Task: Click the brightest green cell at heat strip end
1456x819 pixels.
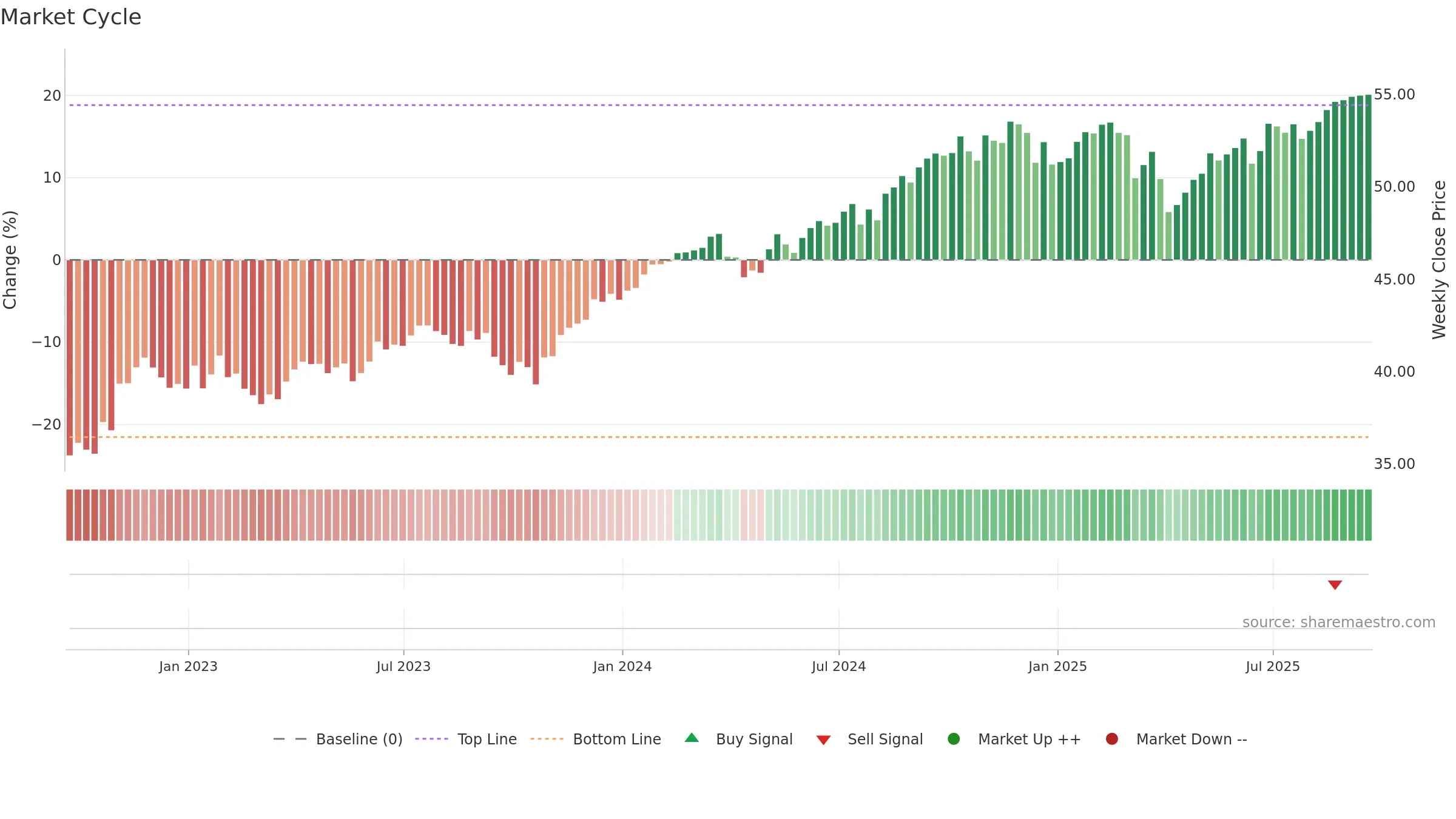Action: [x=1368, y=515]
